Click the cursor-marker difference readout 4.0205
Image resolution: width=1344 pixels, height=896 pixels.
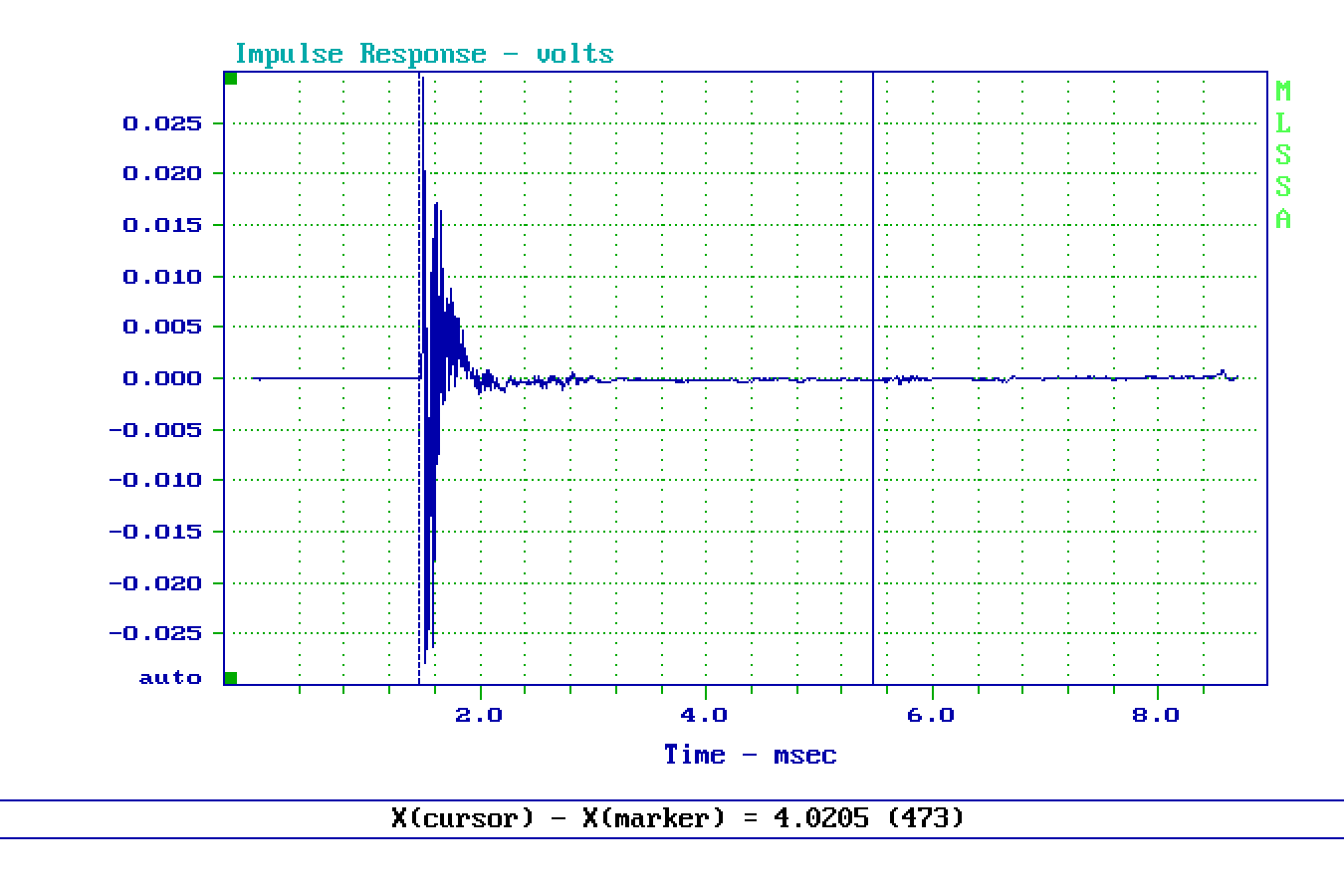821,818
